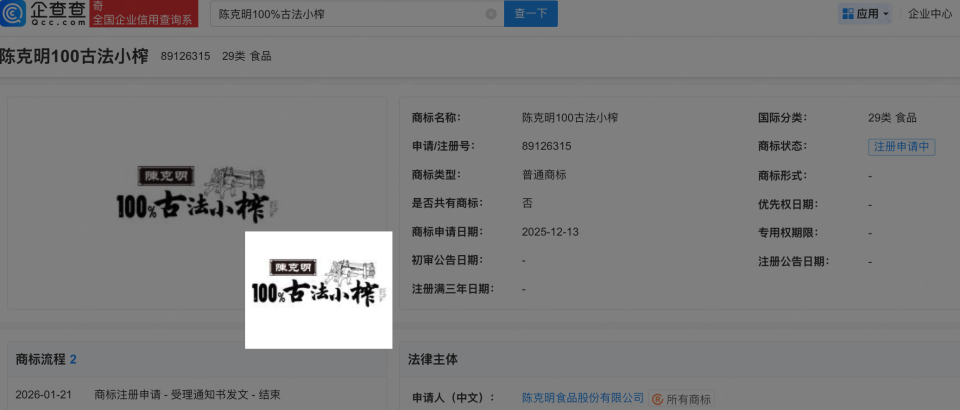Select the application date 2025-12-13
The height and width of the screenshot is (410, 960).
[x=550, y=232]
